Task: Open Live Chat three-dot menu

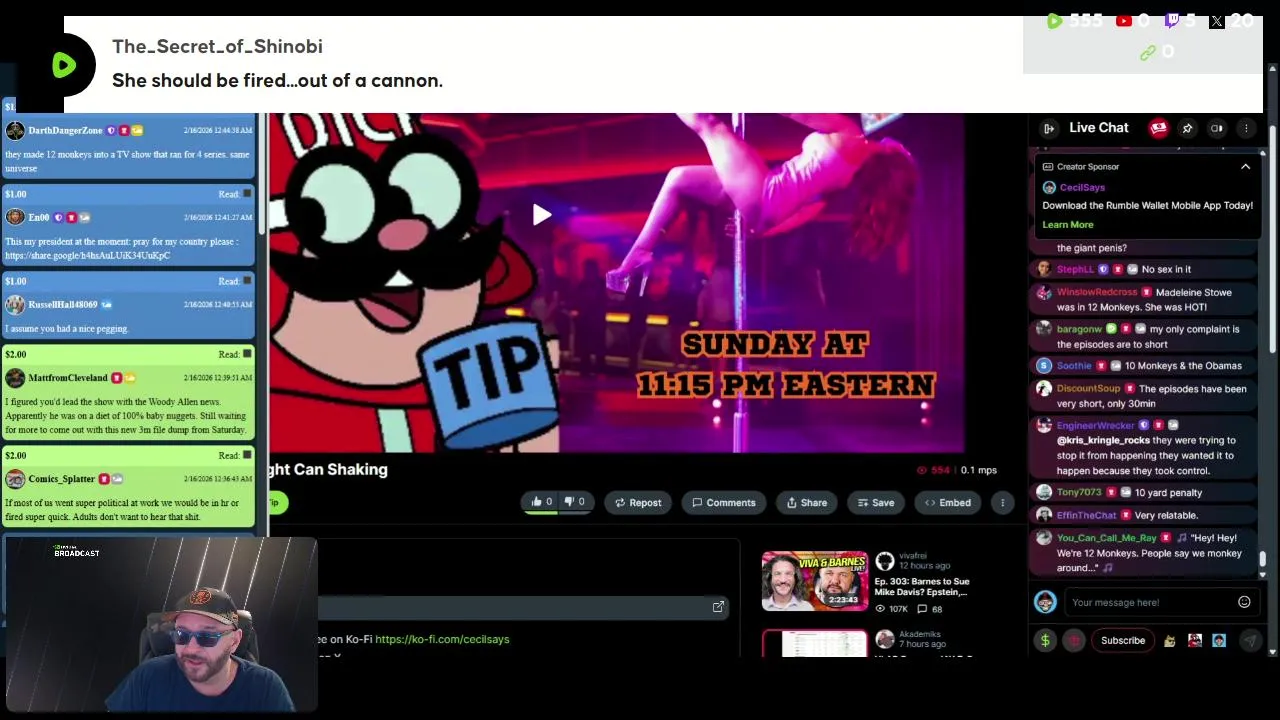Action: coord(1246,128)
